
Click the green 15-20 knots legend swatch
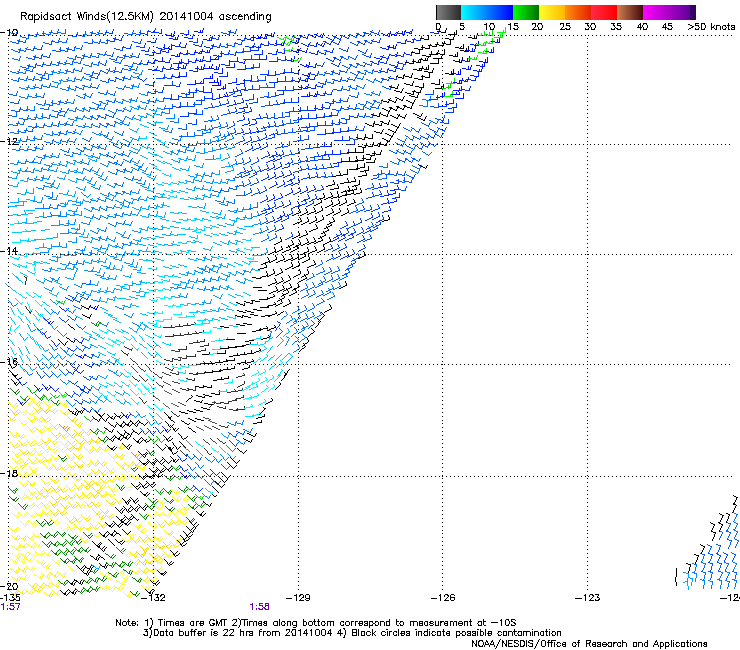click(x=526, y=12)
